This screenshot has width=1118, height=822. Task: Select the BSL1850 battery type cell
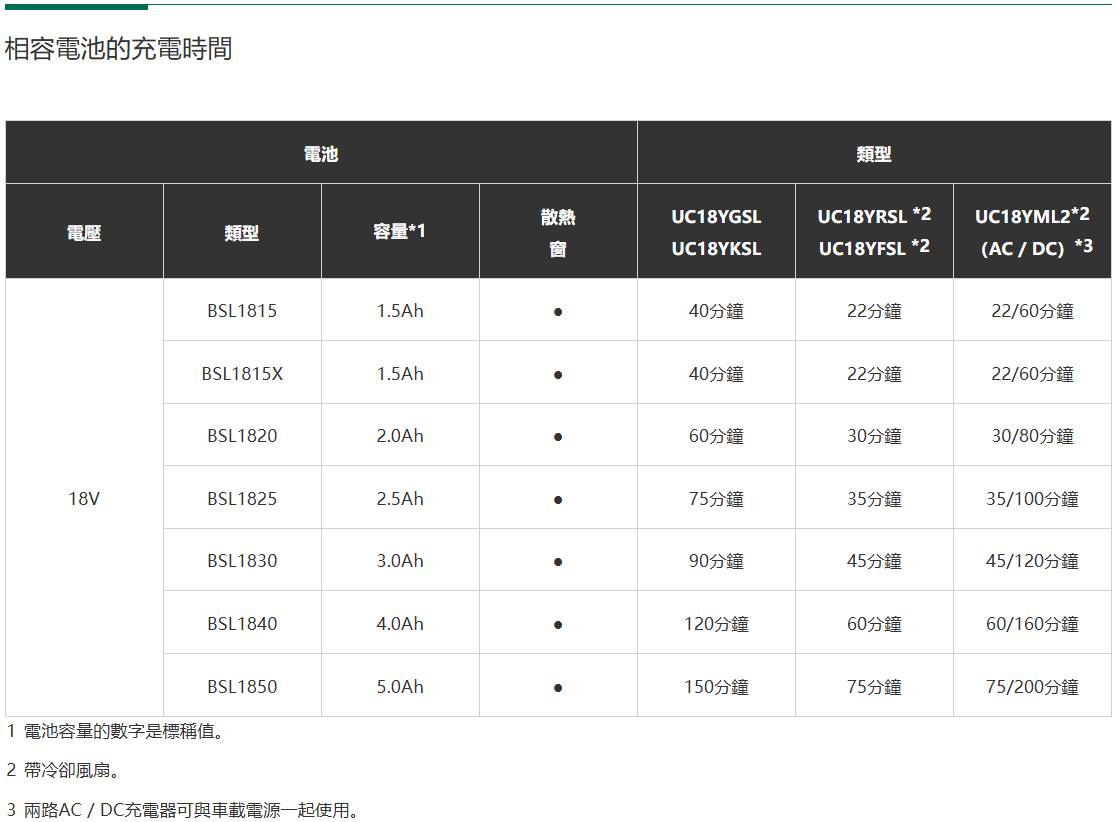242,686
